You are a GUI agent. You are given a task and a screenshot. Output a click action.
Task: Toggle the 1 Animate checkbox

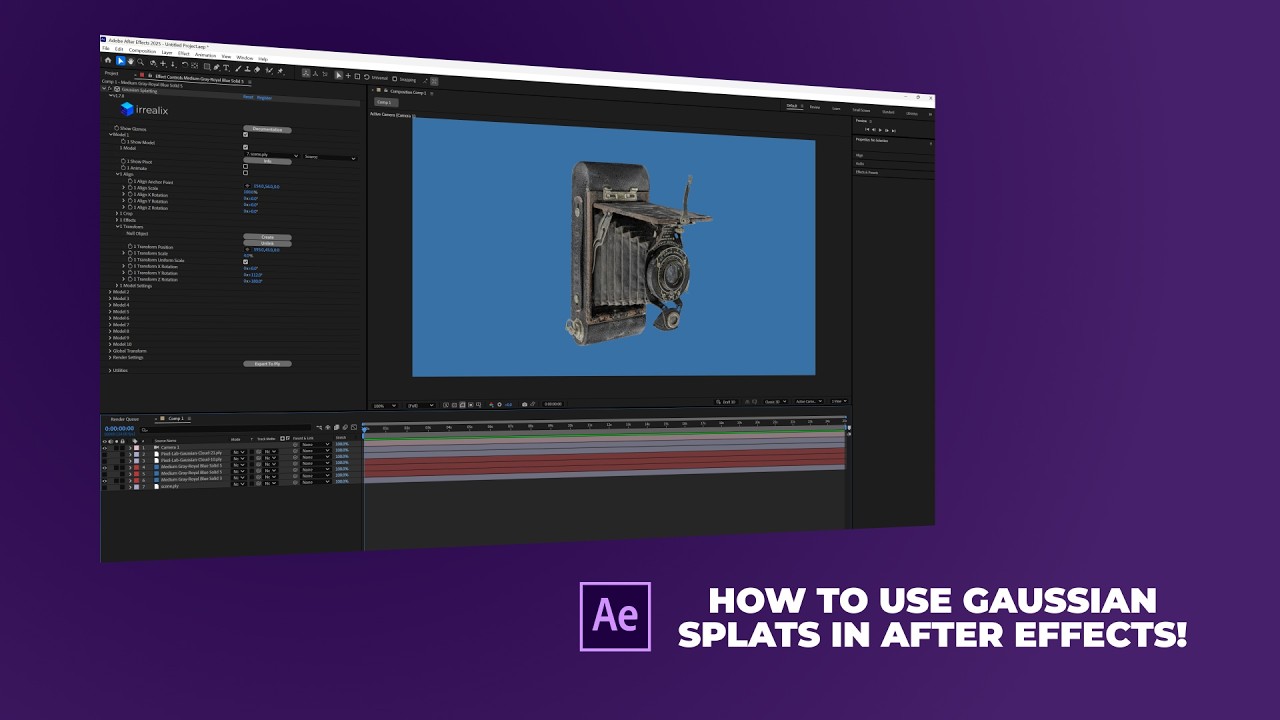pos(246,172)
